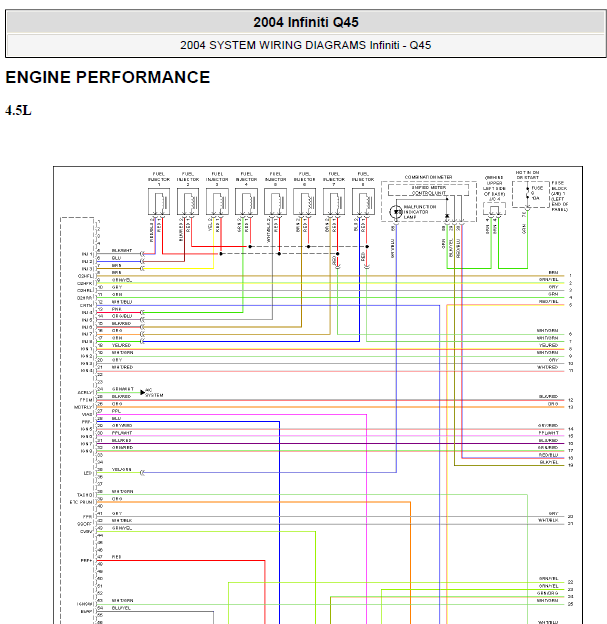Click the 'RED' wire label at pin 47
This screenshot has width=607, height=624.
click(x=116, y=557)
